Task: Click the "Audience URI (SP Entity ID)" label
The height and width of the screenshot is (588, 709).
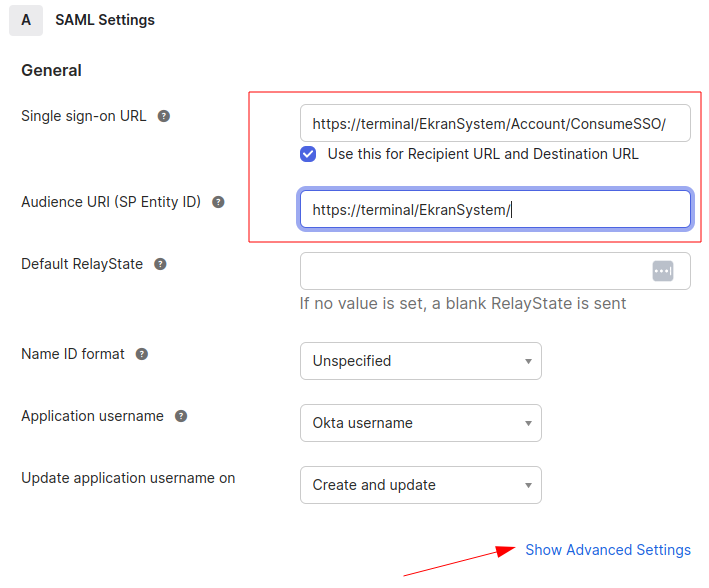Action: coord(111,202)
